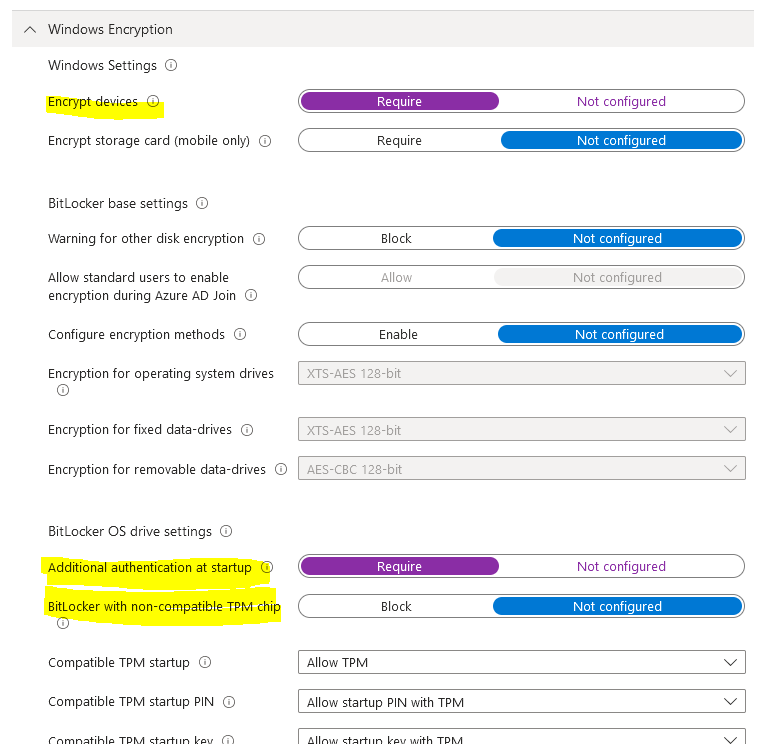
Task: Open Encryption for operating system drives dropdown
Action: coord(521,374)
